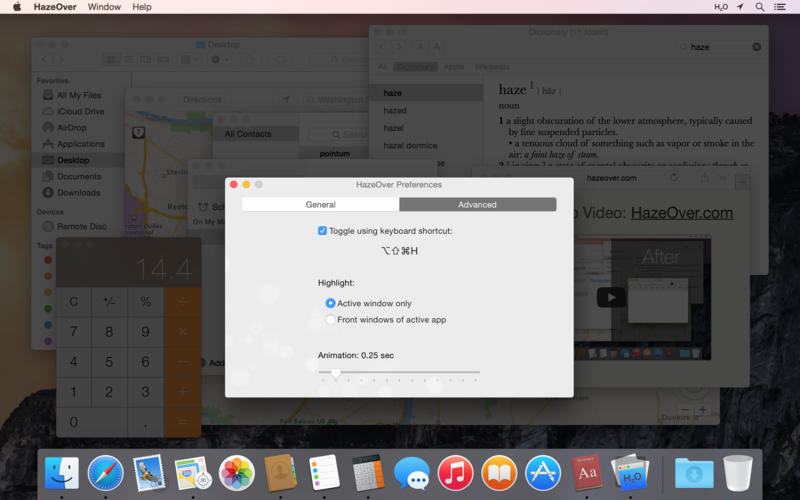Open Reminders from the Dock

324,473
